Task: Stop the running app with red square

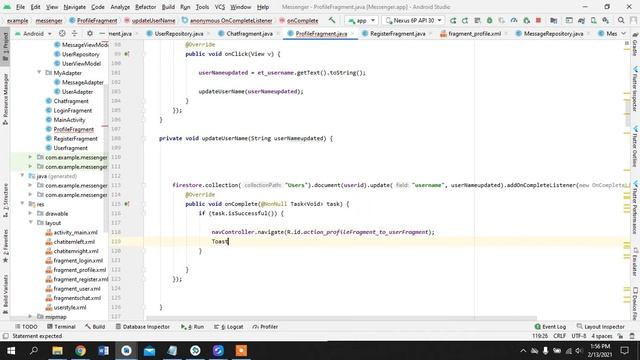Action: click(x=538, y=20)
